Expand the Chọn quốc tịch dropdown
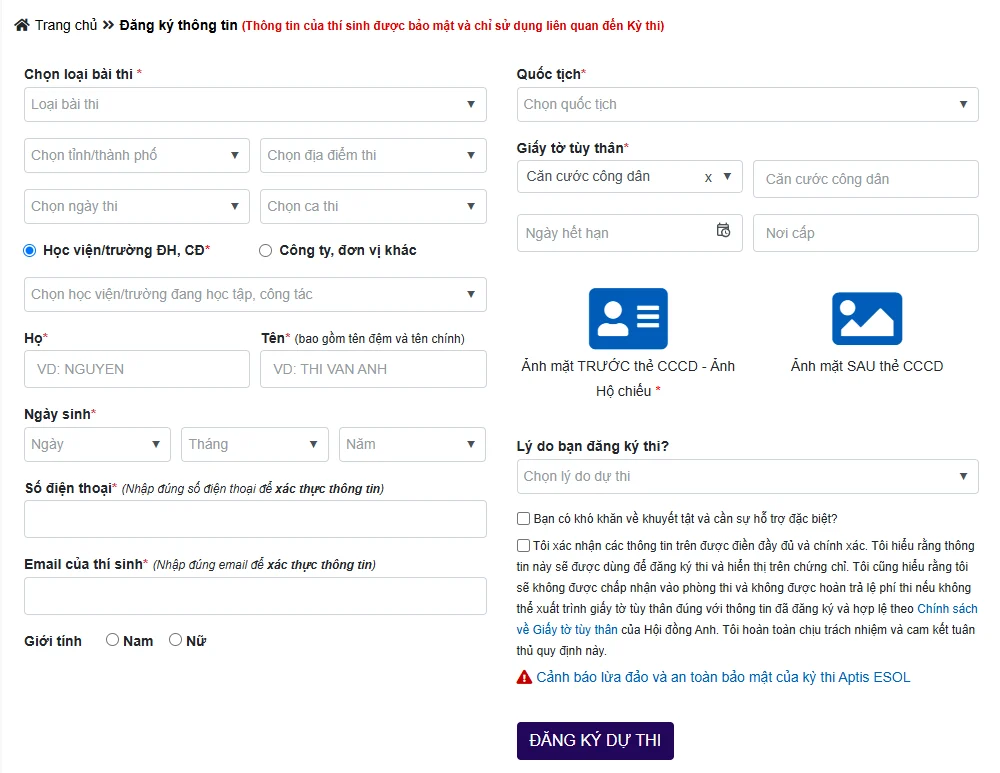Screen dimensions: 1000x773 [x=747, y=104]
